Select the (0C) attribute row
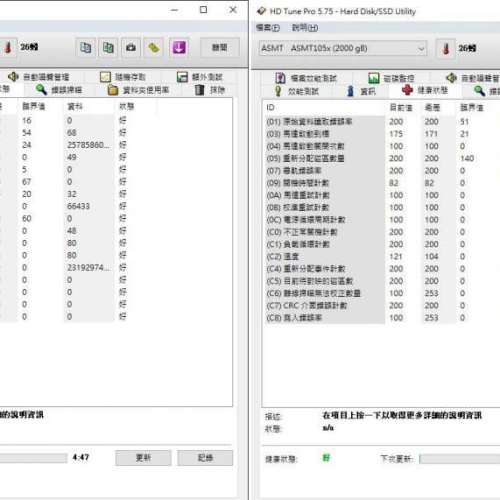 380,220
